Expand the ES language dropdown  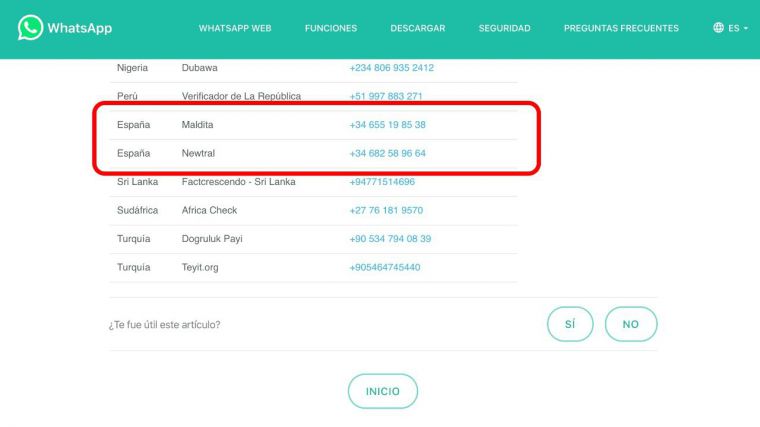tap(737, 28)
